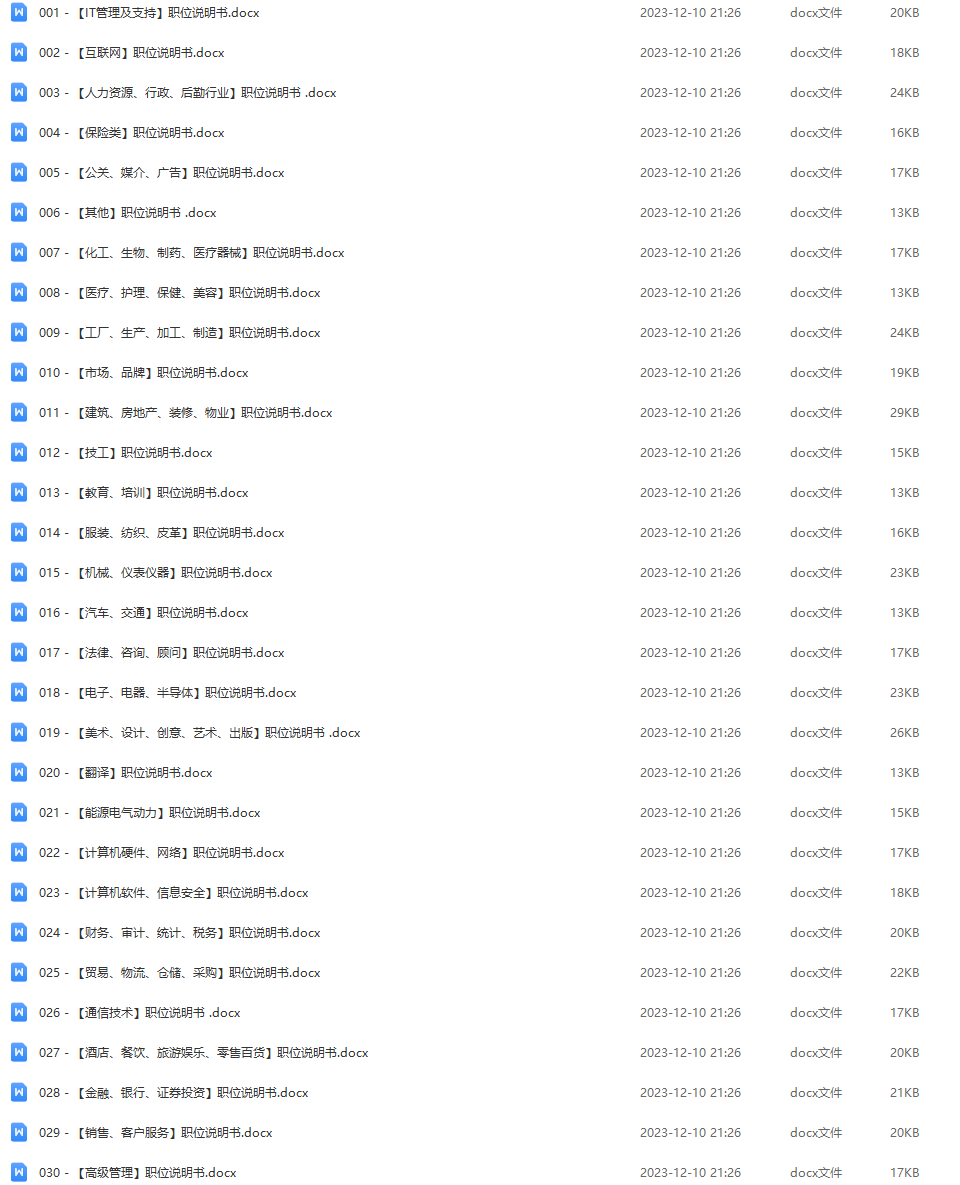
Task: Click the 29KB size of file 011
Action: (904, 413)
